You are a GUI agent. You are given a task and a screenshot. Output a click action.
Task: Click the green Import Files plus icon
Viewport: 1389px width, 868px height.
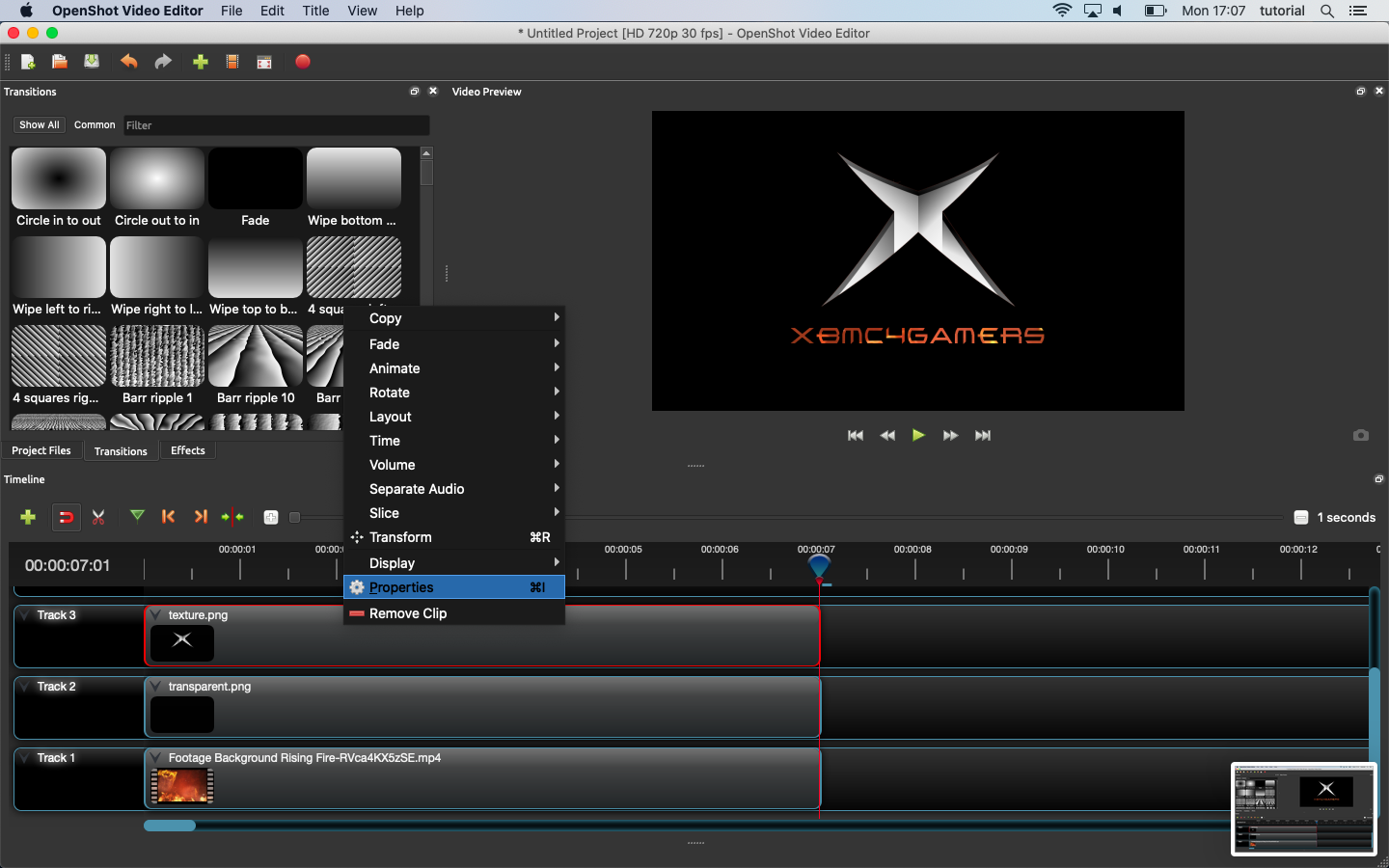201,62
